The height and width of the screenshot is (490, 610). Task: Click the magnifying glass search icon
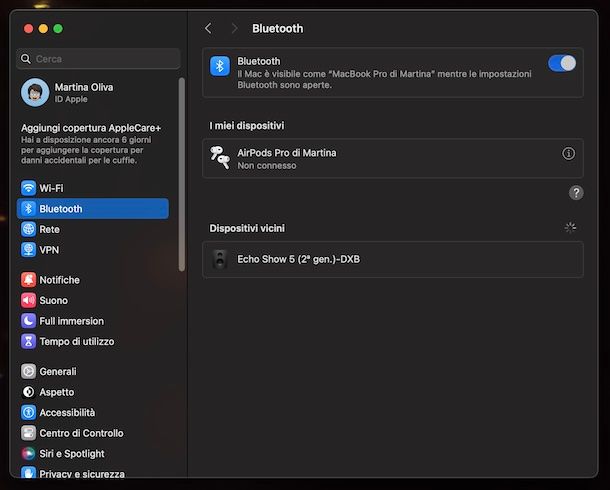[x=26, y=59]
